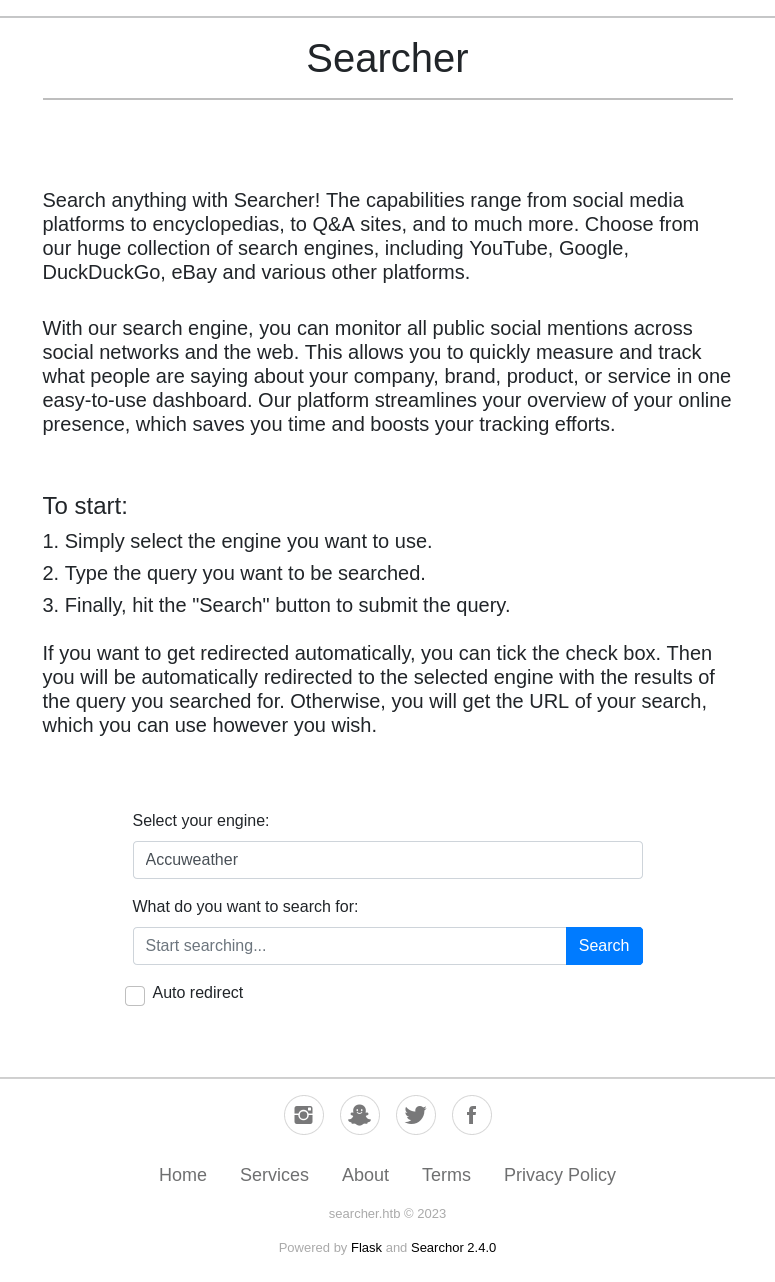Screen dimensions: 775x1282
Task: View the Privacy Policy page
Action: click(560, 1175)
